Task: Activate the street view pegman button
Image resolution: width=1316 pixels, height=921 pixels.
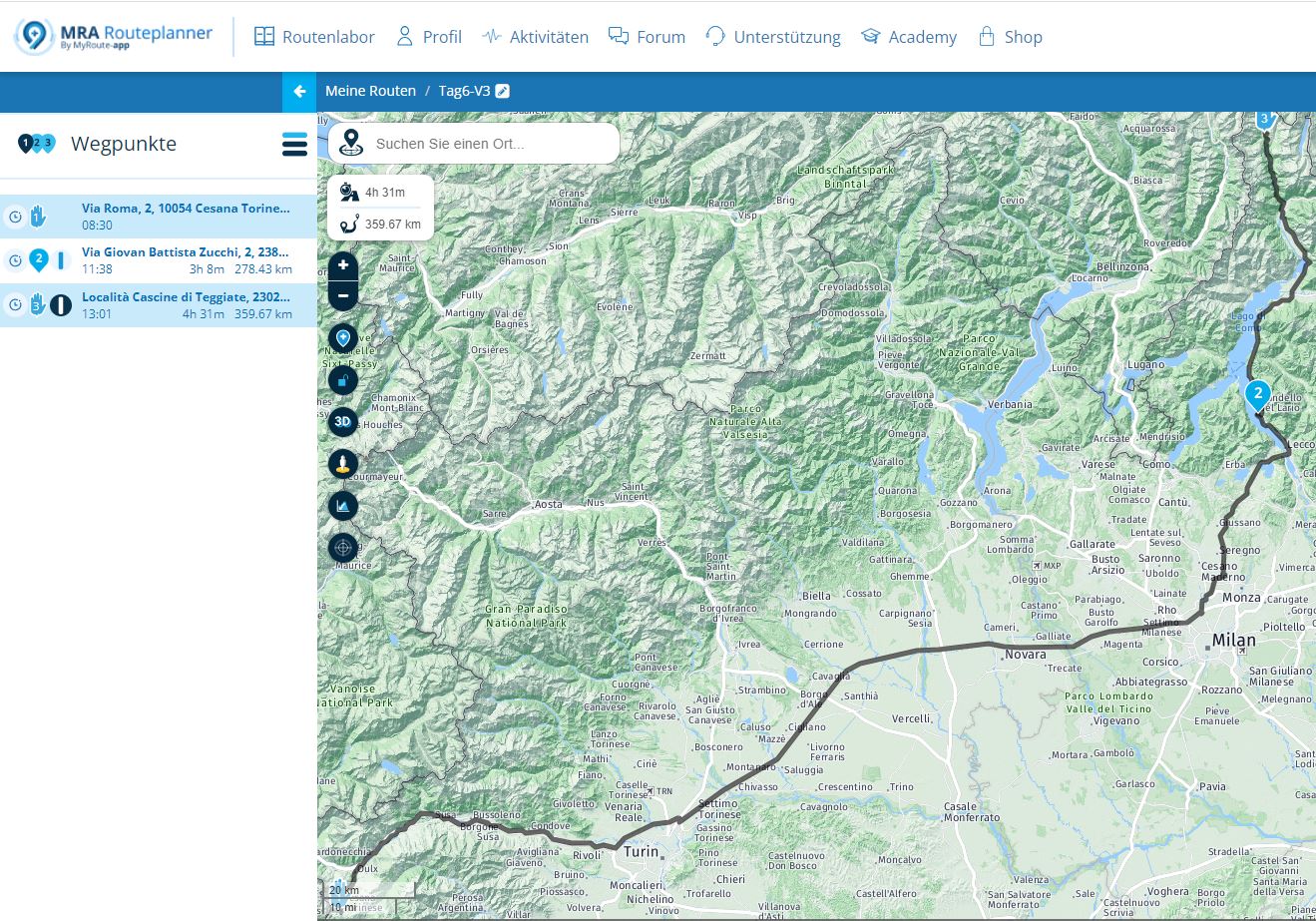Action: [x=343, y=464]
